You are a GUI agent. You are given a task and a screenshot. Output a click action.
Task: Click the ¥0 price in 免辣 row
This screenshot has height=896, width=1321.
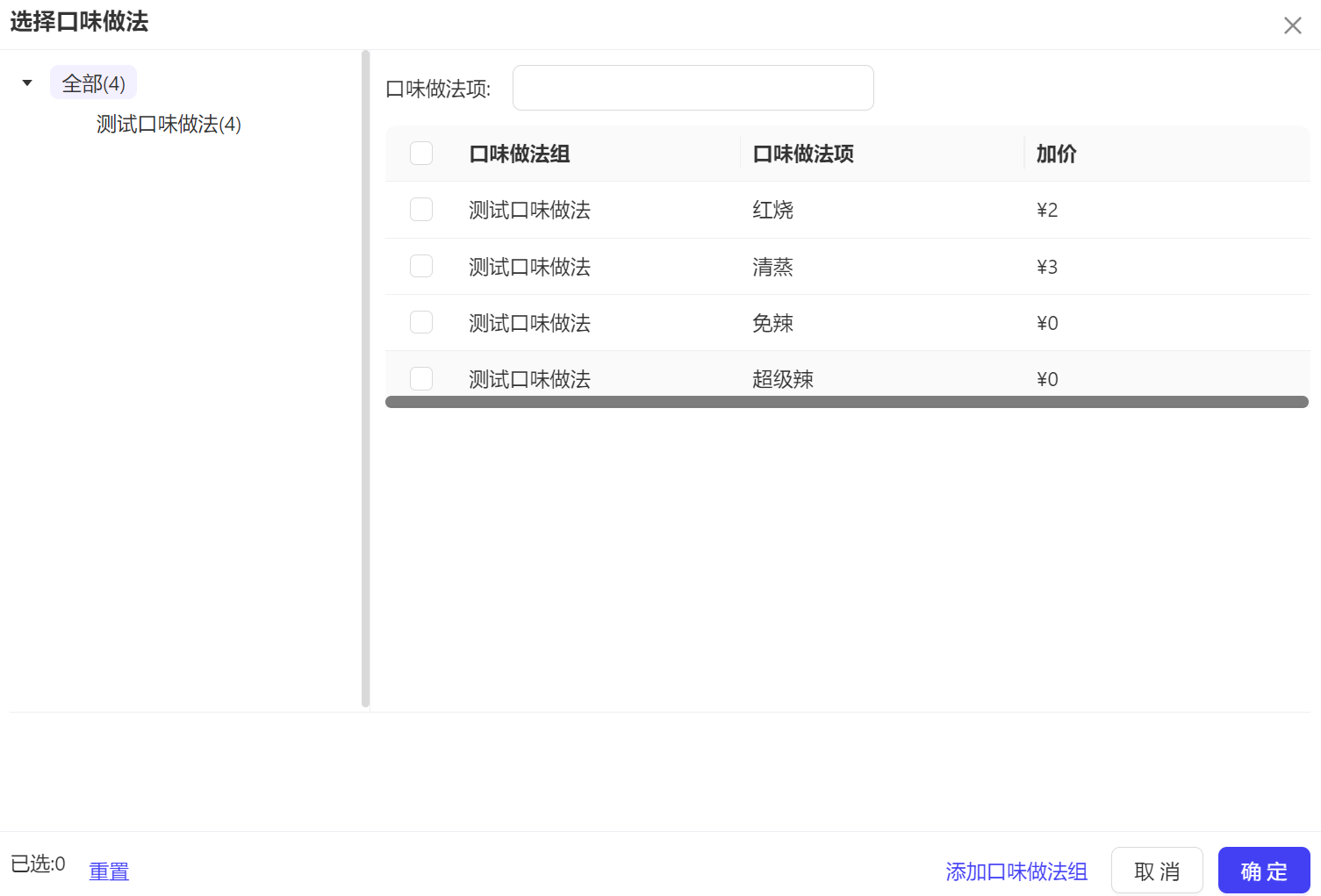(1047, 323)
